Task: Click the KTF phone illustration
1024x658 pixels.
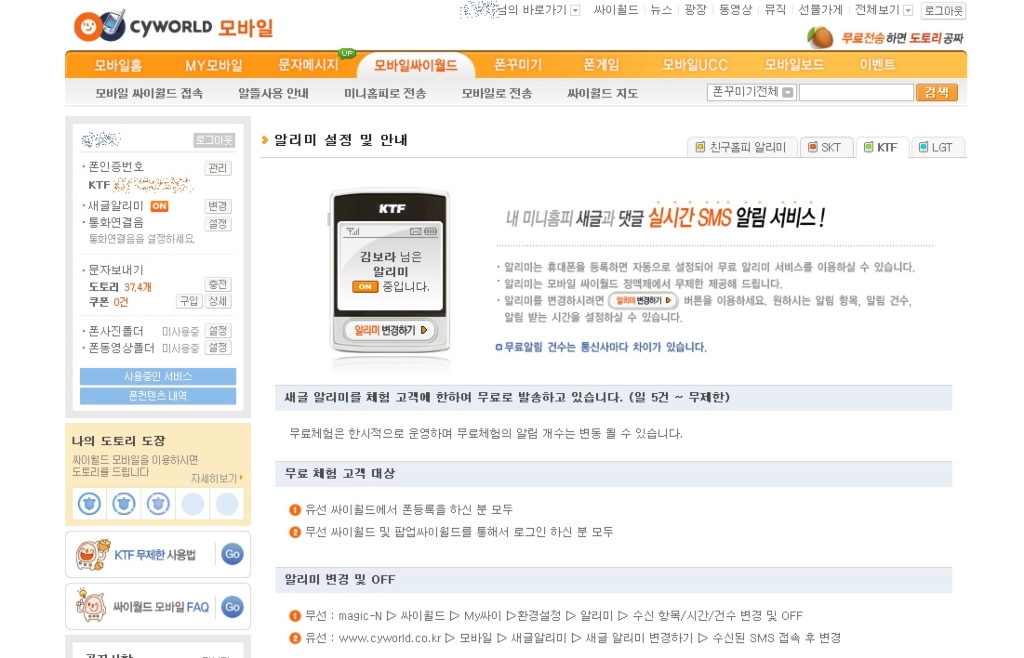Action: 390,271
